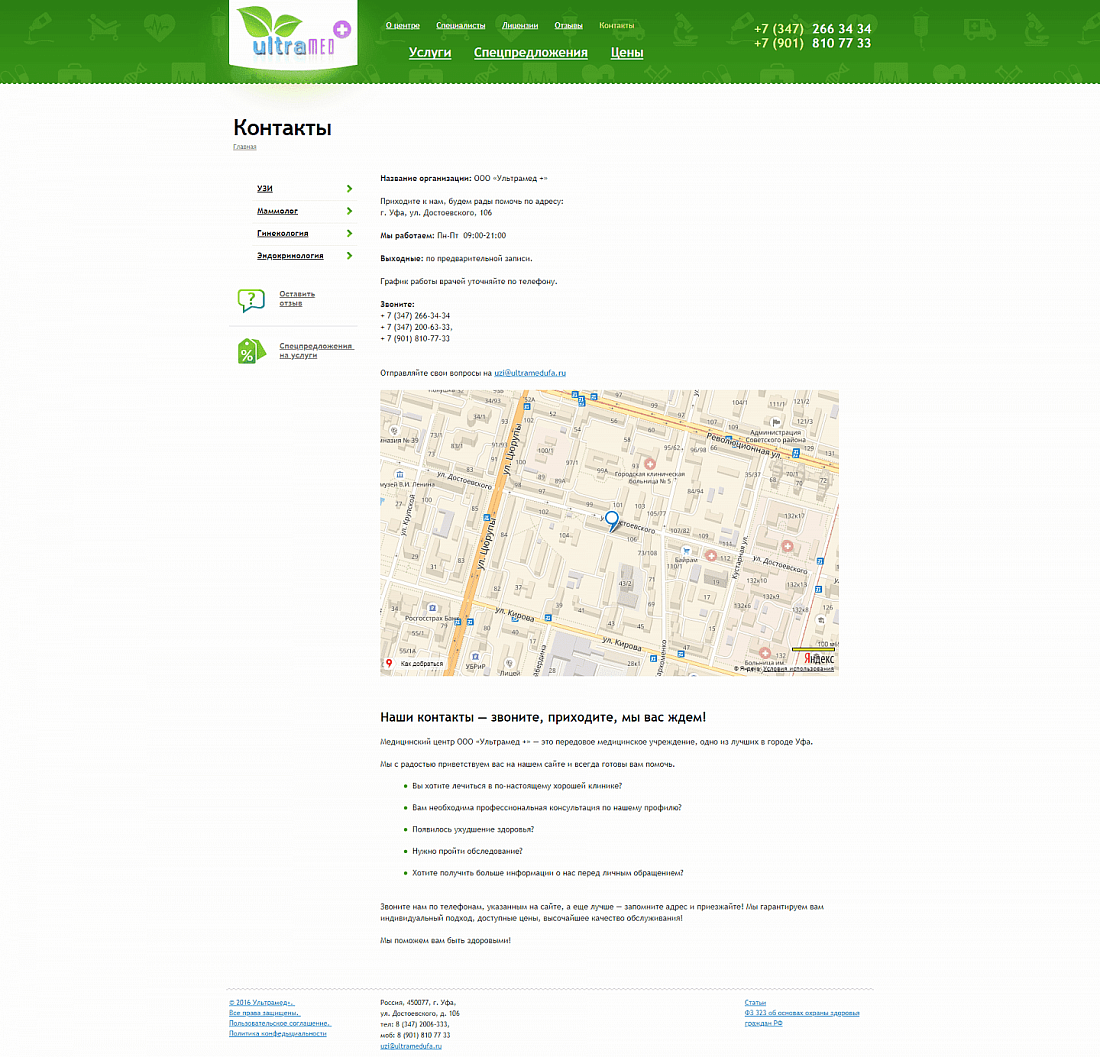Click the bullet Появилось ухудшение здоровья?
The image size is (1100, 1057).
click(x=473, y=830)
